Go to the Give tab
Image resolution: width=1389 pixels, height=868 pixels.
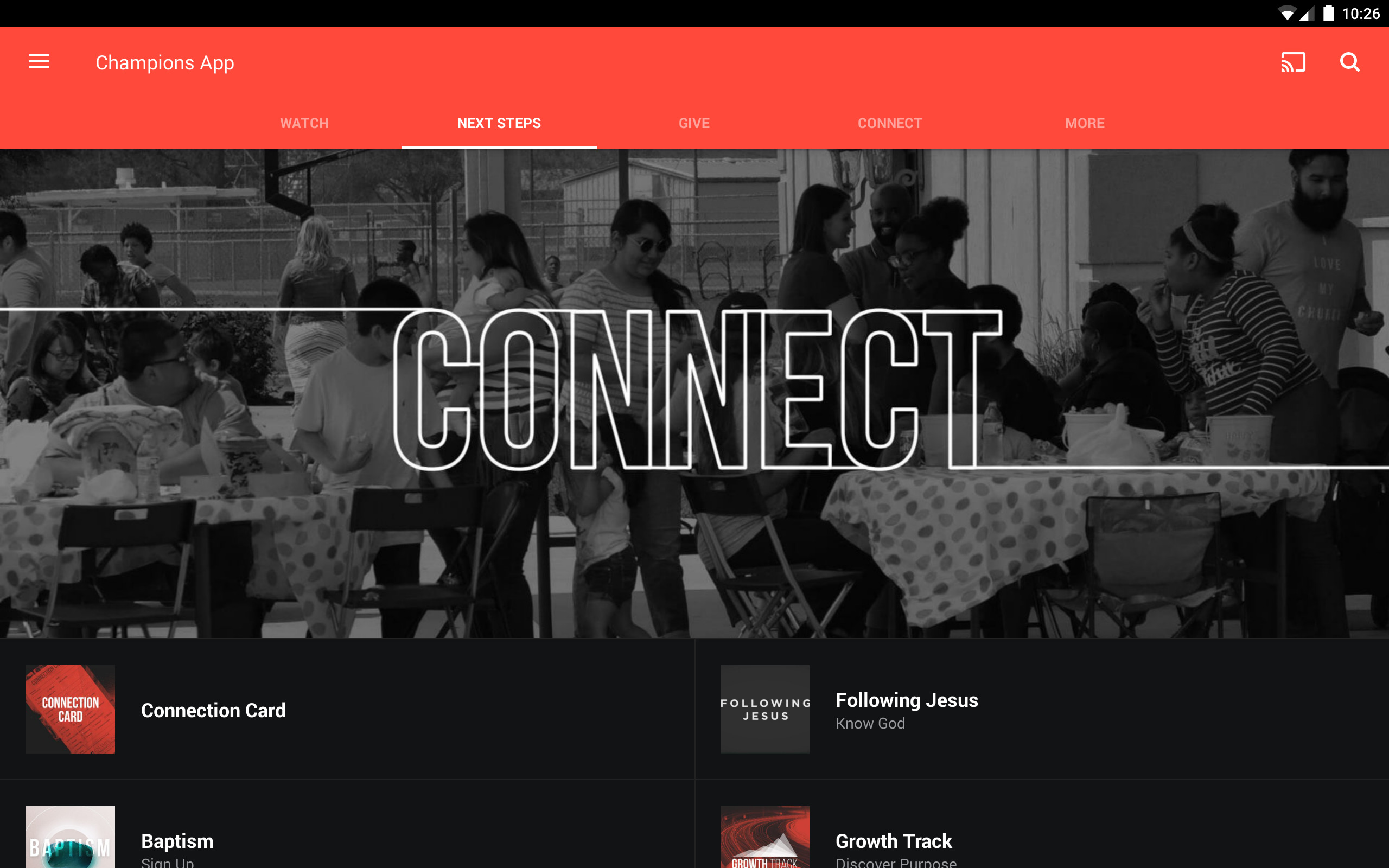pos(694,123)
